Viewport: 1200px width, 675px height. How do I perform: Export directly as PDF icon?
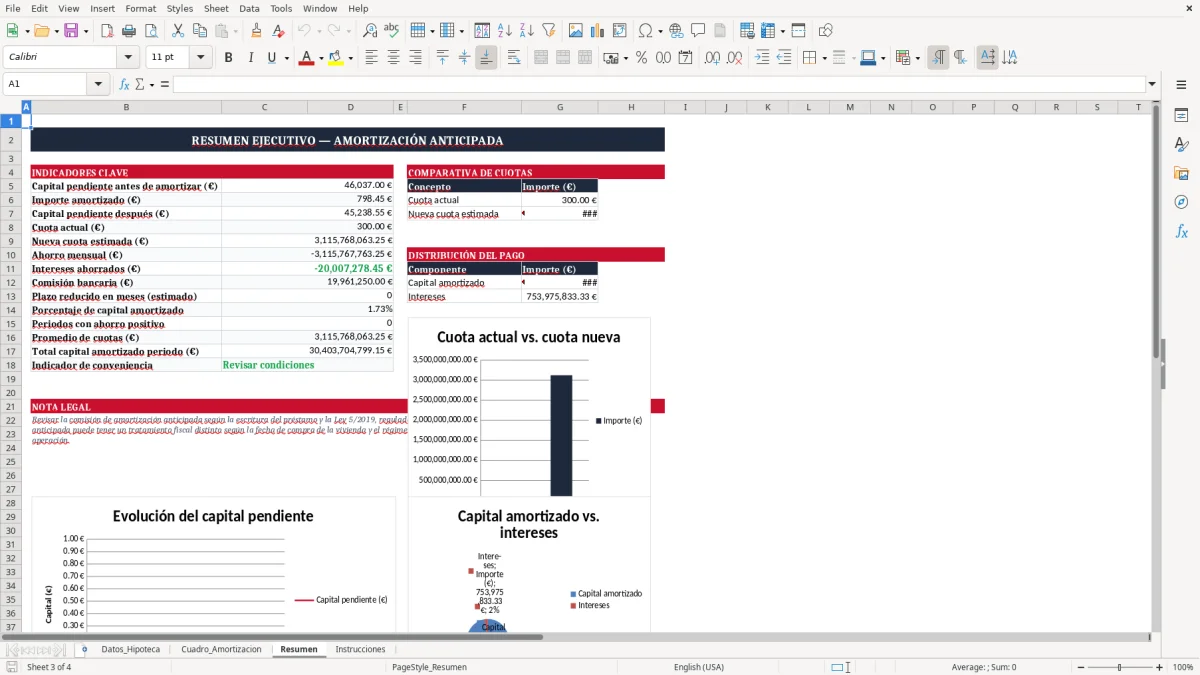point(107,31)
